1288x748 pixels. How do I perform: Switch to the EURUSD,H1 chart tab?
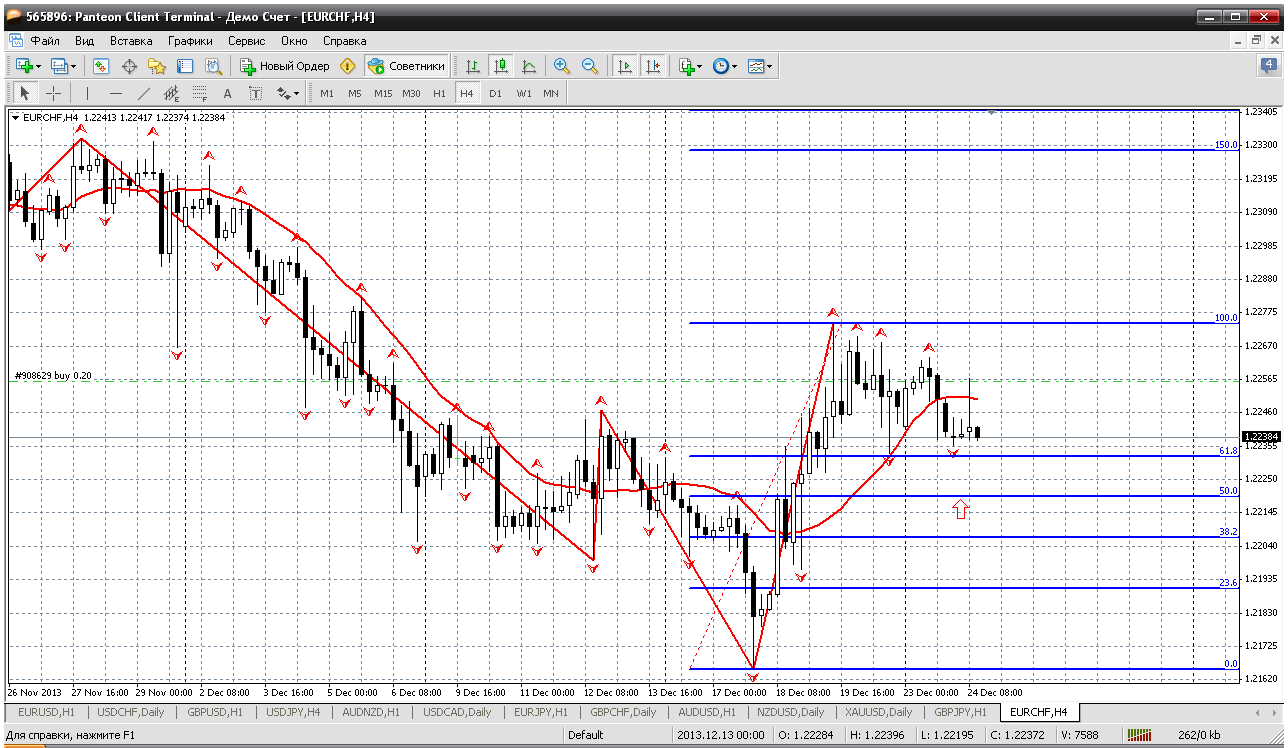pyautogui.click(x=46, y=712)
